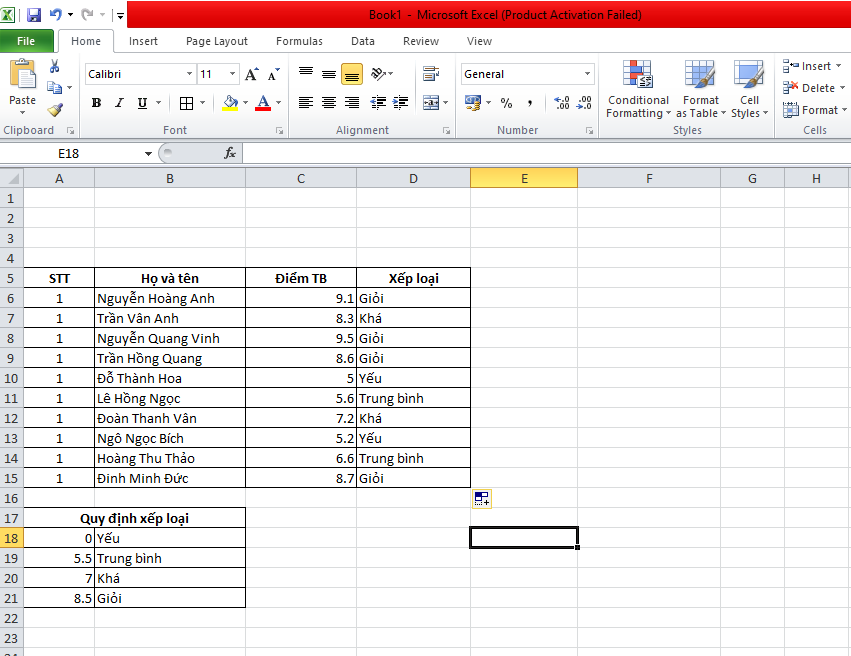Click into the formula bar input
851x656 pixels.
point(547,154)
